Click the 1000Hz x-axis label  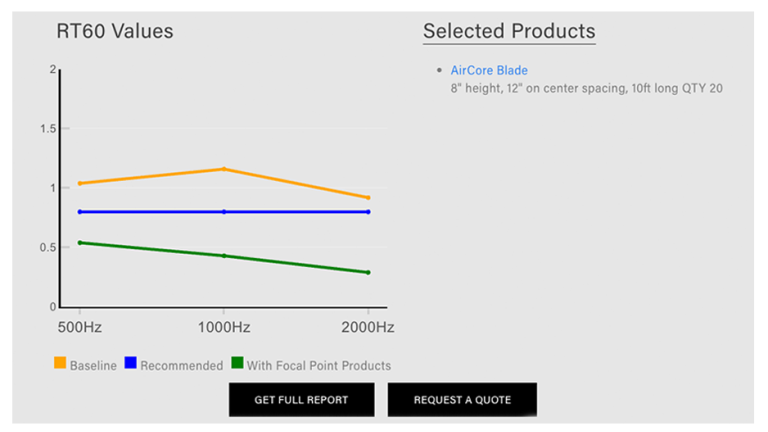coord(224,327)
